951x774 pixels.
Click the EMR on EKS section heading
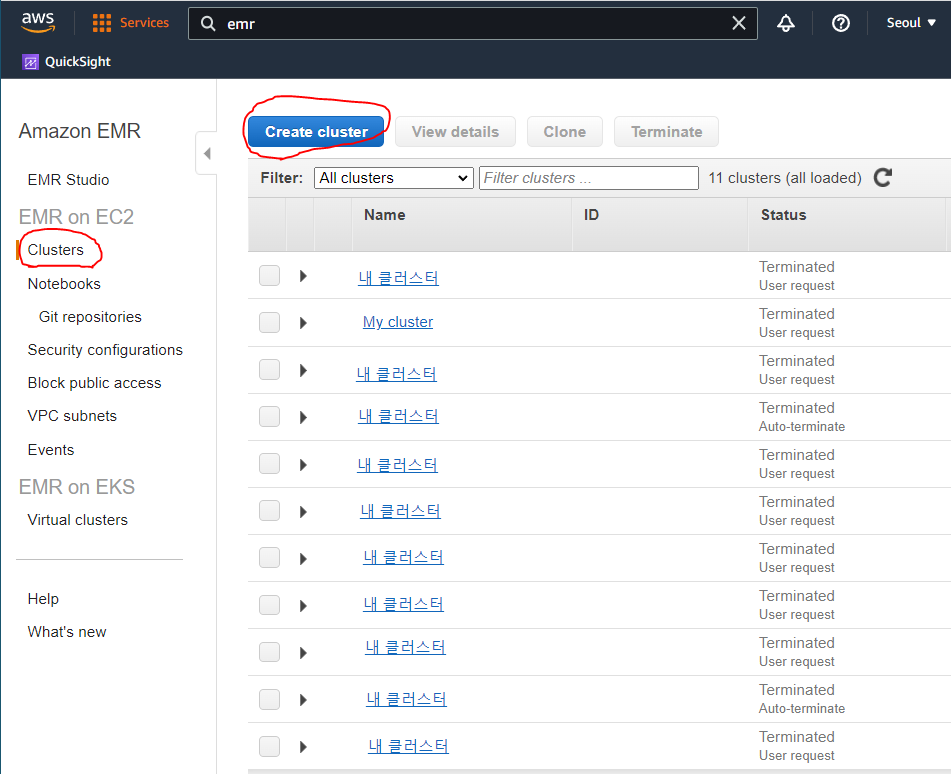coord(76,486)
